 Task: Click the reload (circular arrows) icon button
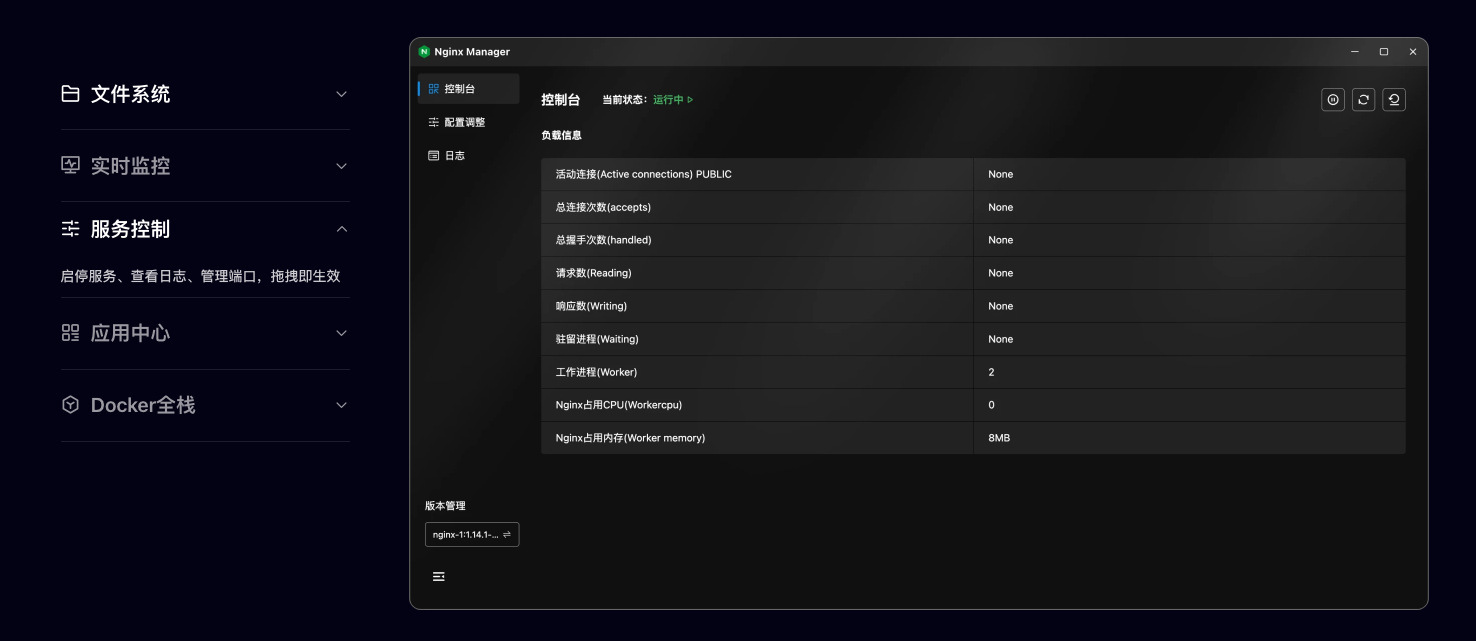pyautogui.click(x=1363, y=100)
